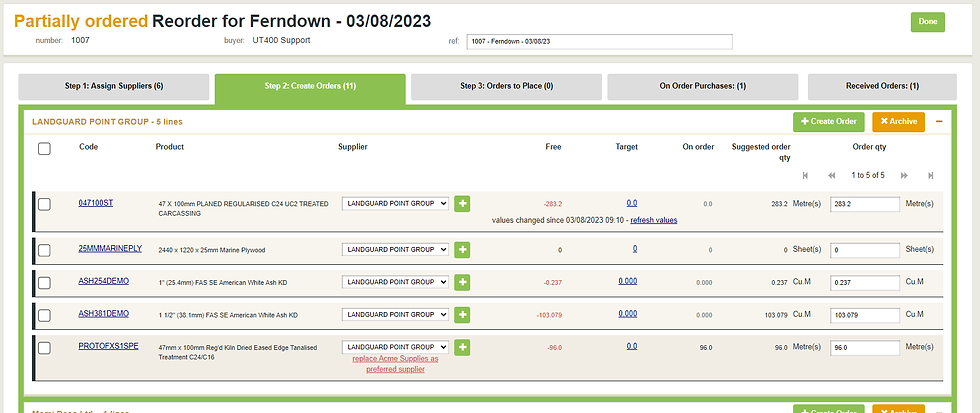Tick the checkbox for 25MMMARINEPLY
The height and width of the screenshot is (413, 980).
tap(44, 250)
